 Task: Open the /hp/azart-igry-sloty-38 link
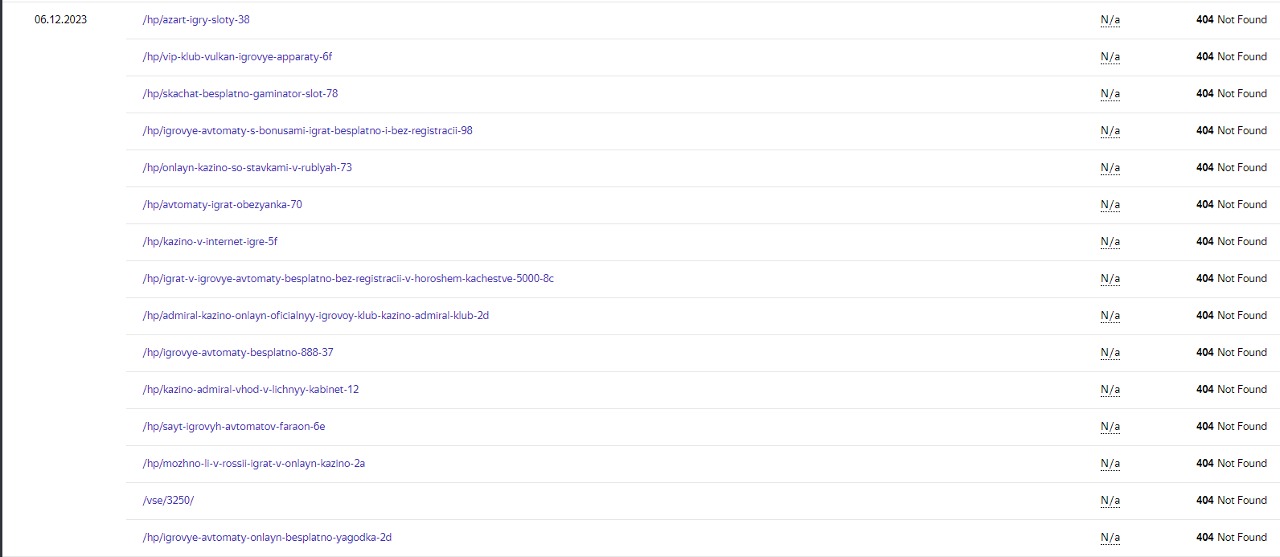(196, 20)
